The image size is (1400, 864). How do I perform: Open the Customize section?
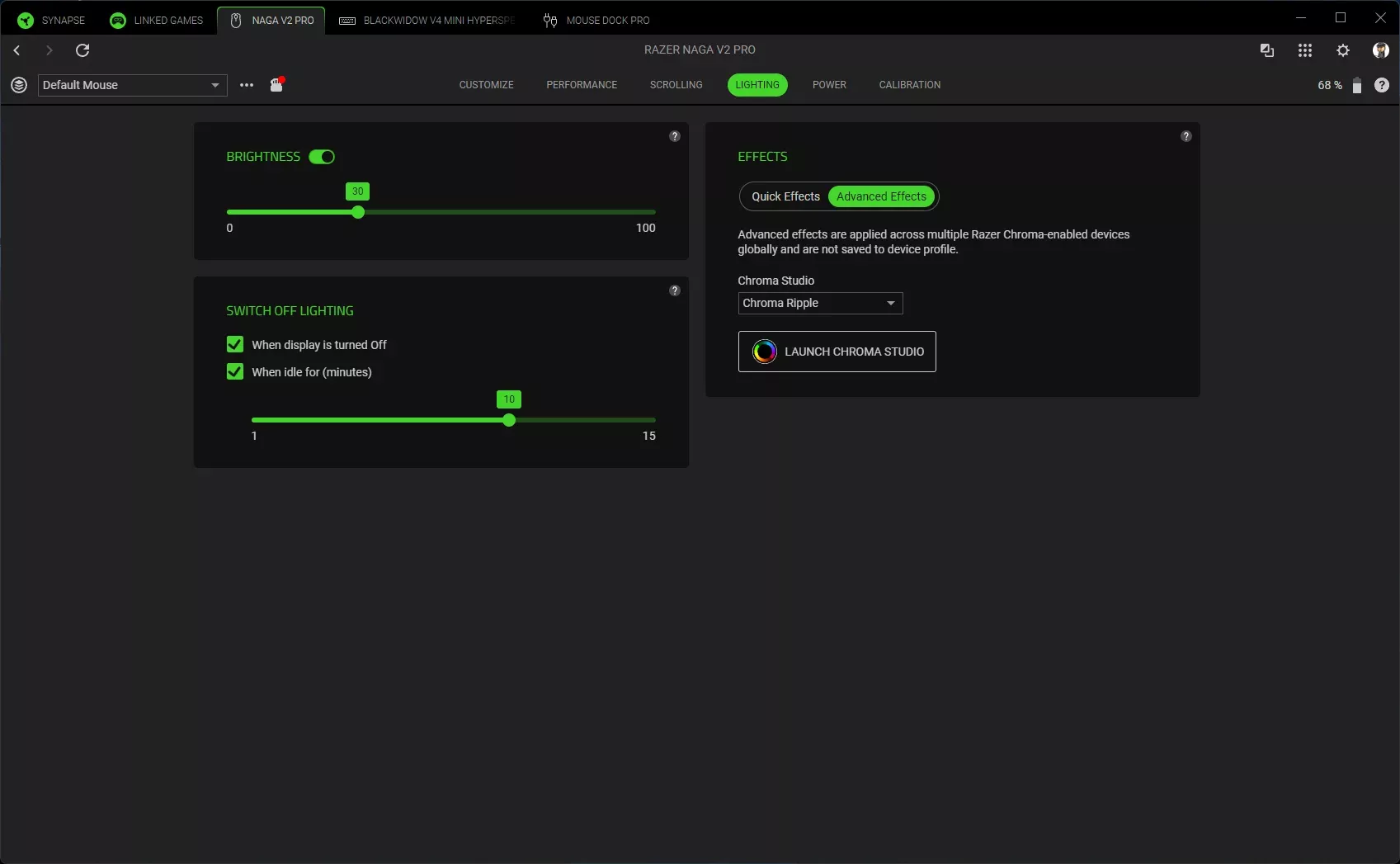[x=487, y=85]
